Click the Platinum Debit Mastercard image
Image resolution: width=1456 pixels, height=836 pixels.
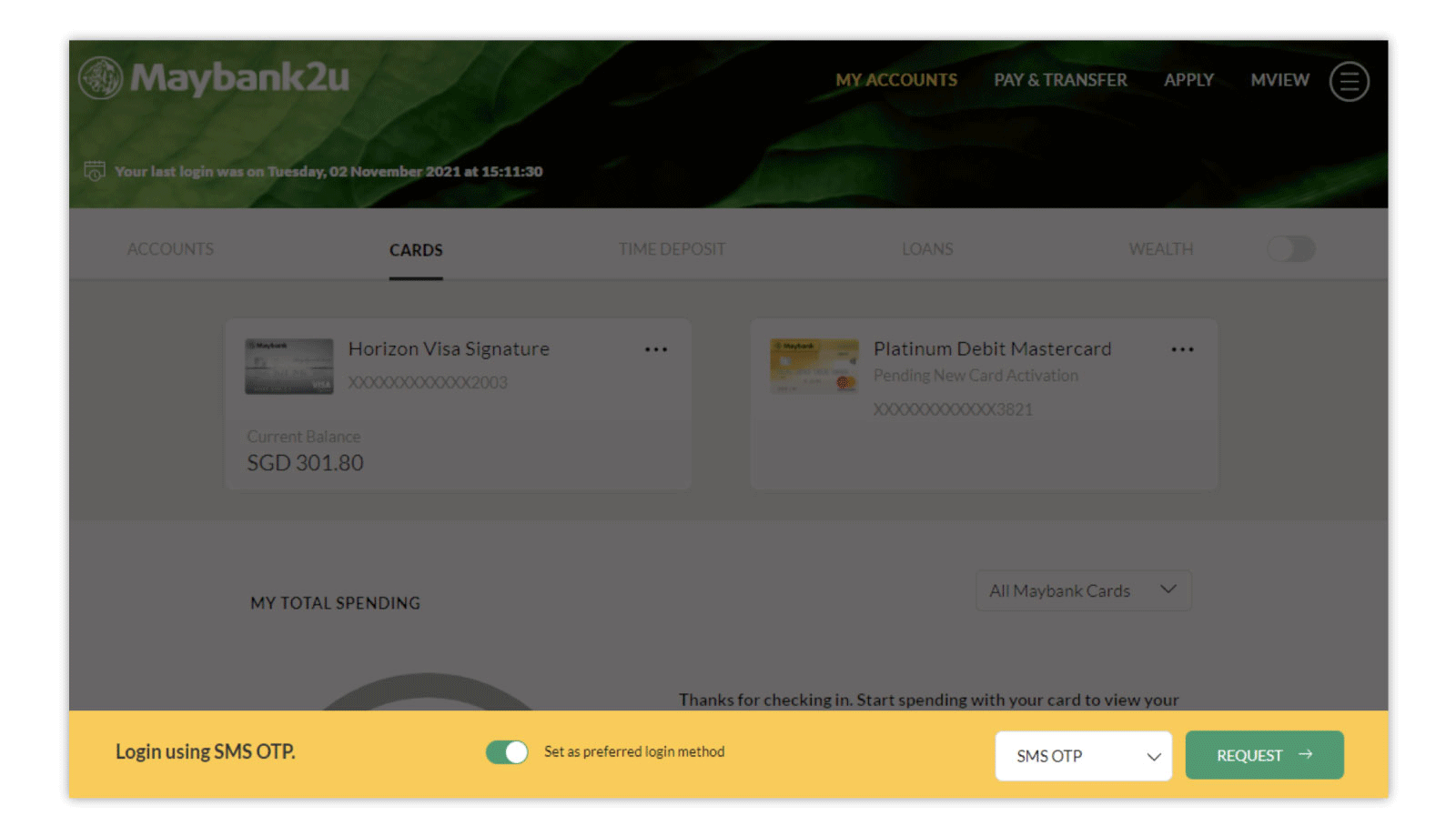(x=814, y=367)
